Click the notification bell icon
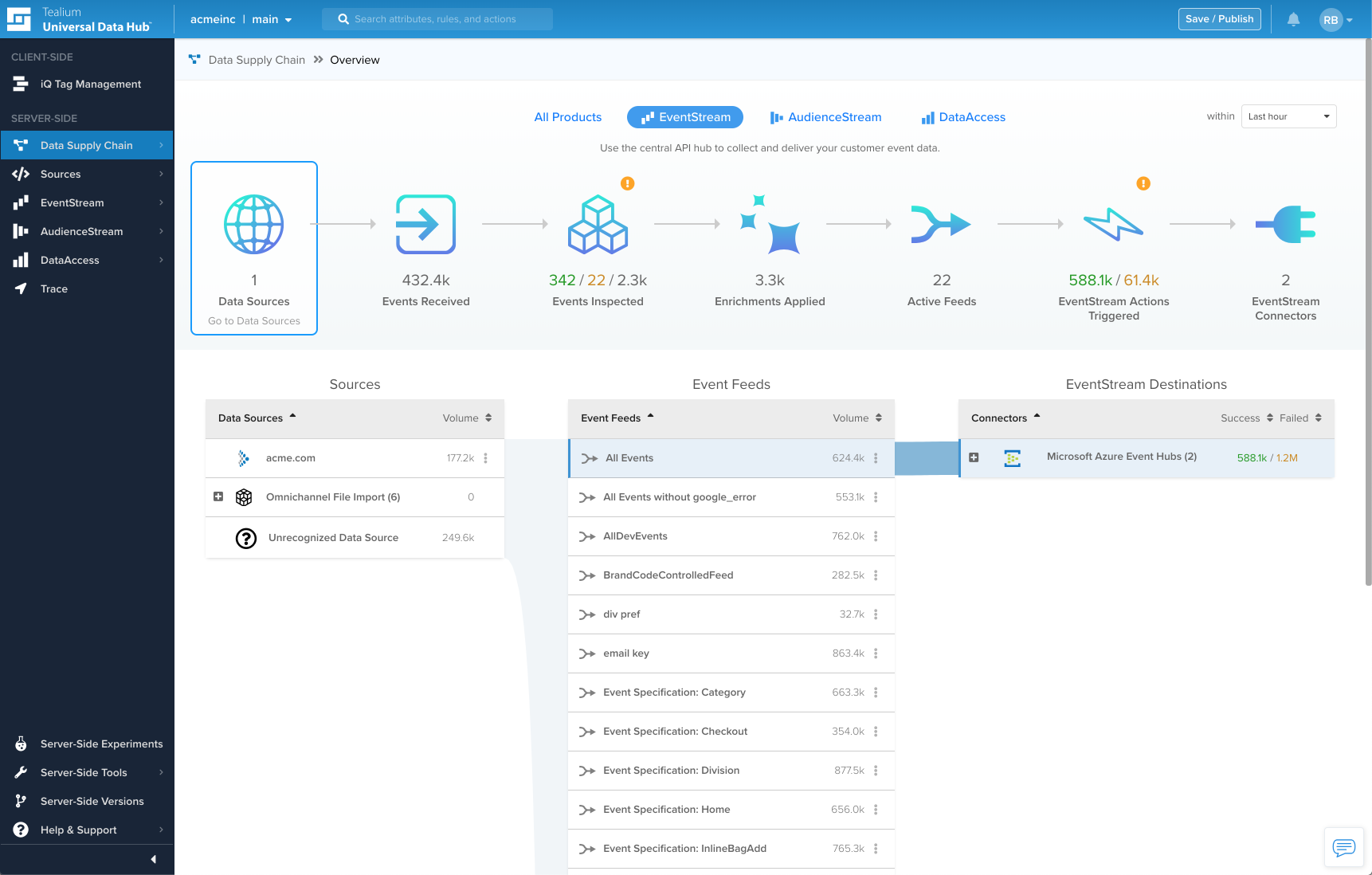1372x875 pixels. tap(1293, 19)
